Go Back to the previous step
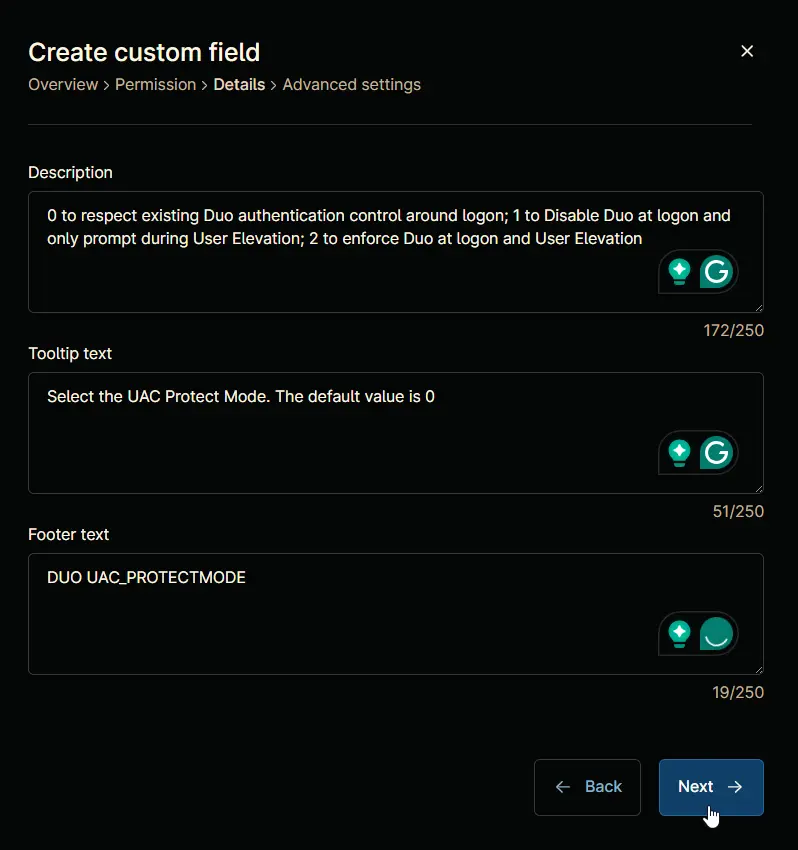 pos(587,787)
